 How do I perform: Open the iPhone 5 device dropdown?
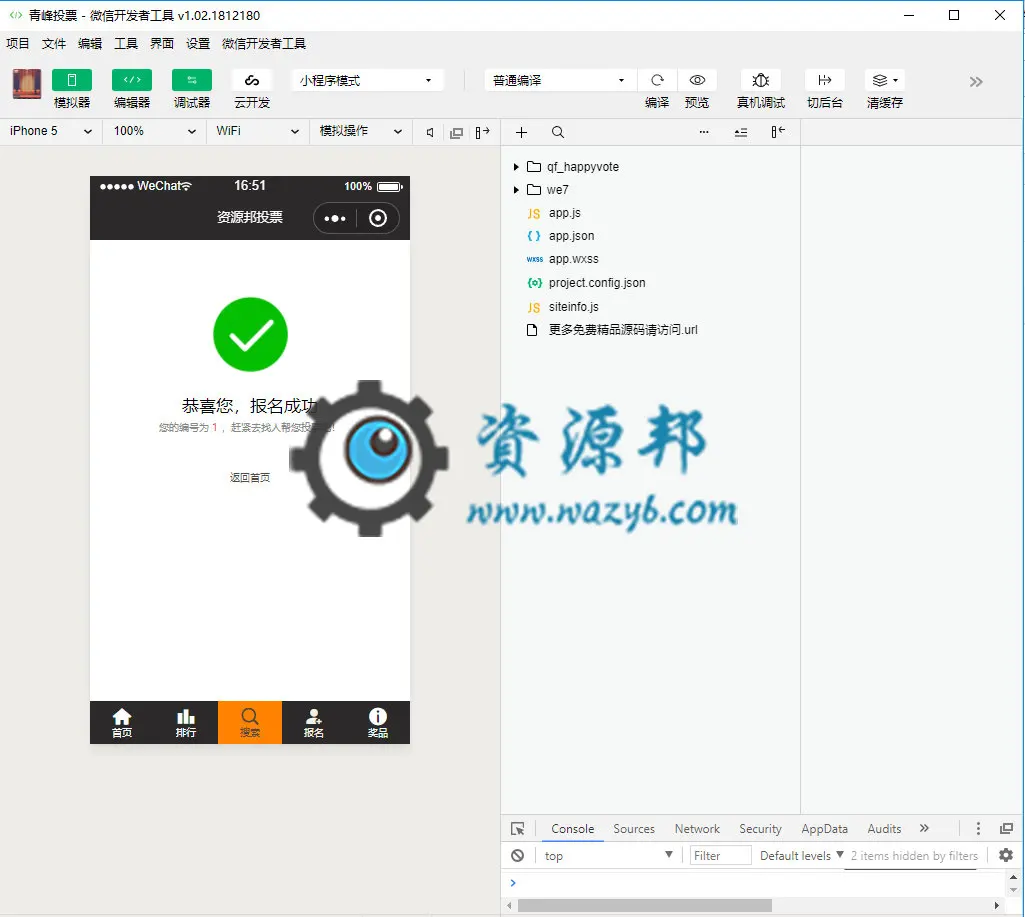pyautogui.click(x=50, y=131)
